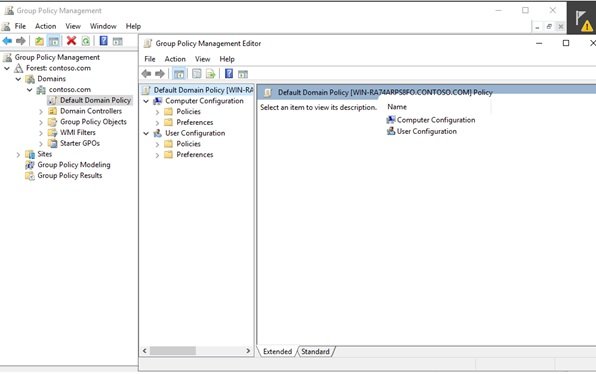Expand the Group Policy Objects node

point(41,122)
